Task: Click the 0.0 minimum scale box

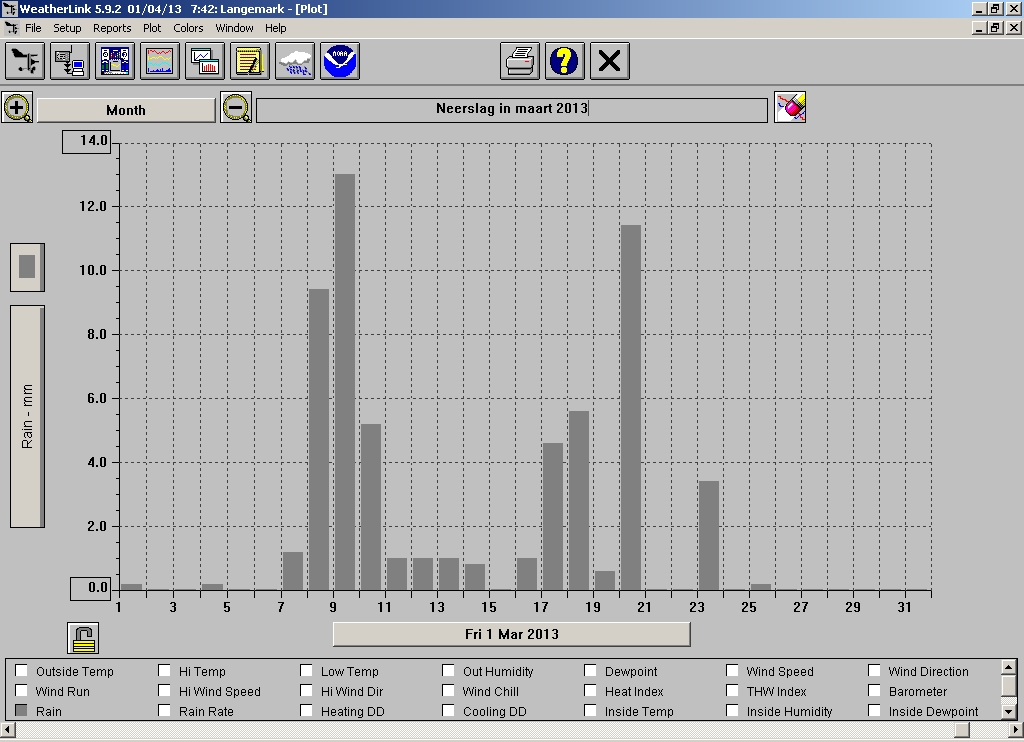Action: (91, 588)
